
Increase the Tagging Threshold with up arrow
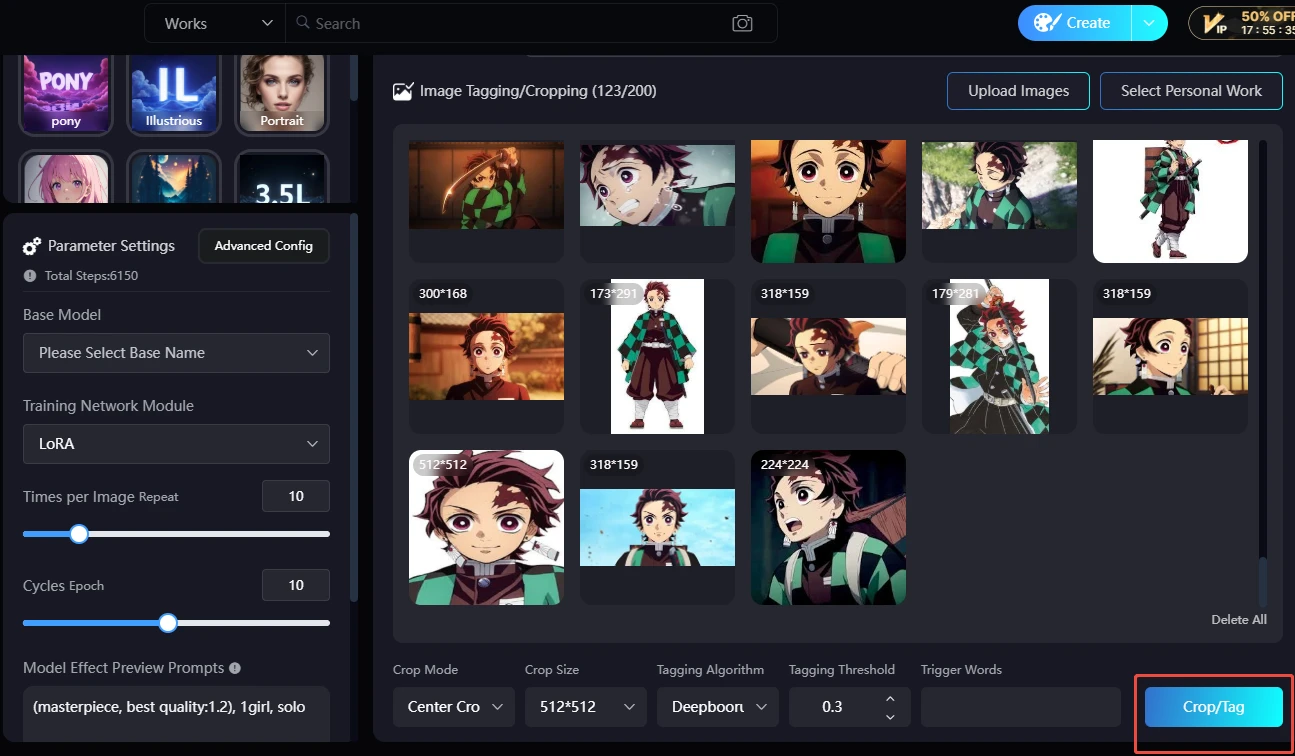[890, 698]
